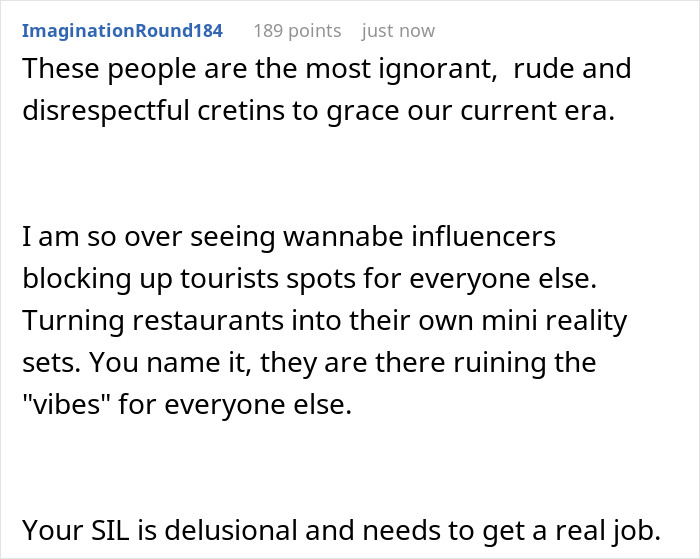Image resolution: width=700 pixels, height=559 pixels.
Task: Click the 189 points score
Action: 297,31
